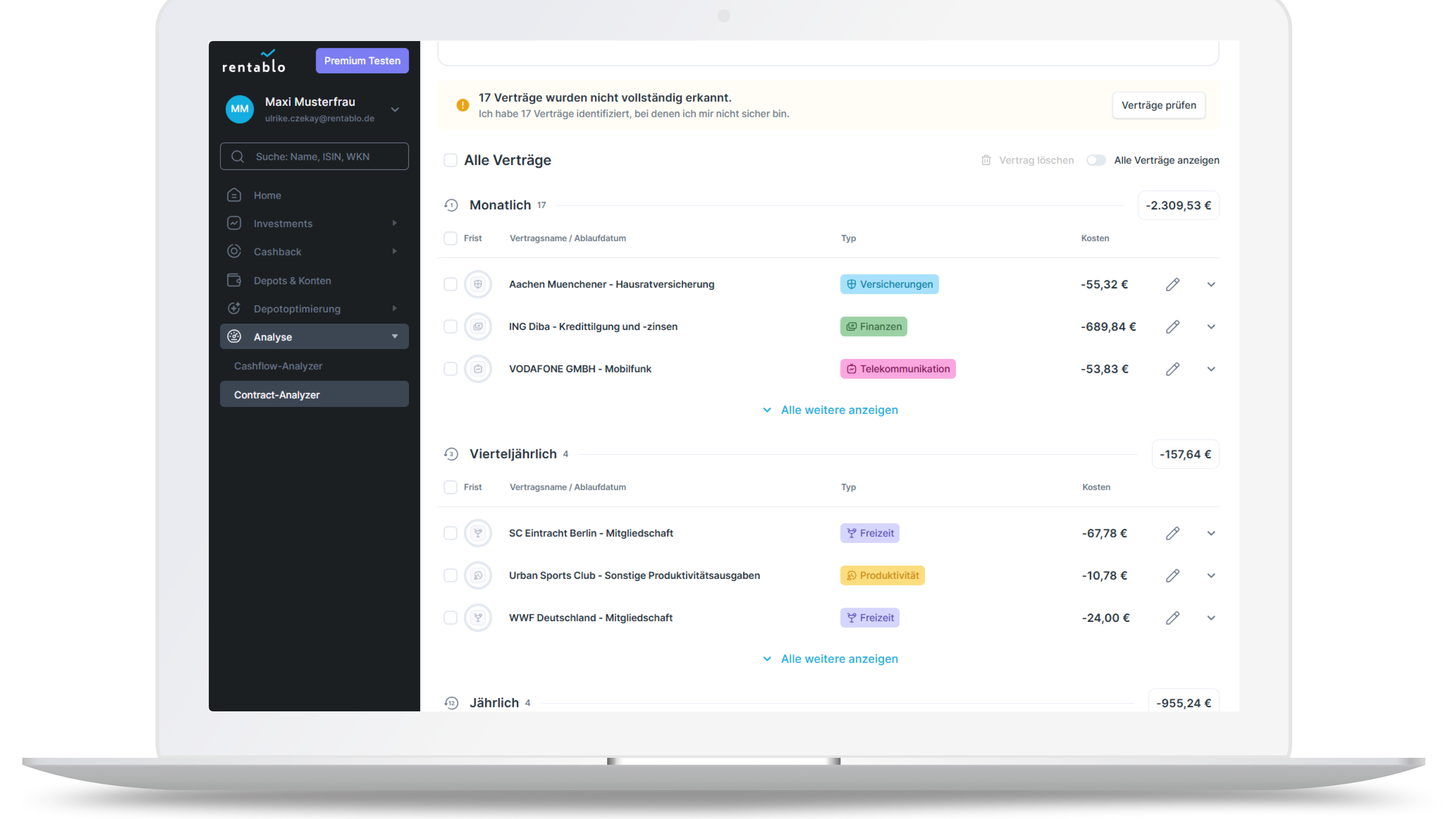Expand ING Diba row details chevron
Viewport: 1456px width, 819px height.
[x=1211, y=327]
